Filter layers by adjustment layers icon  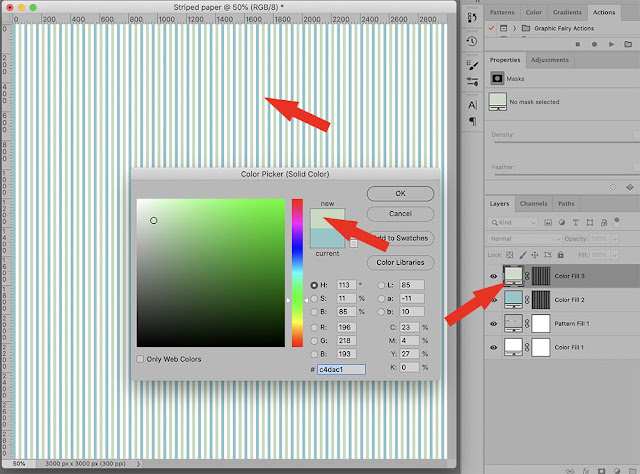pos(562,223)
